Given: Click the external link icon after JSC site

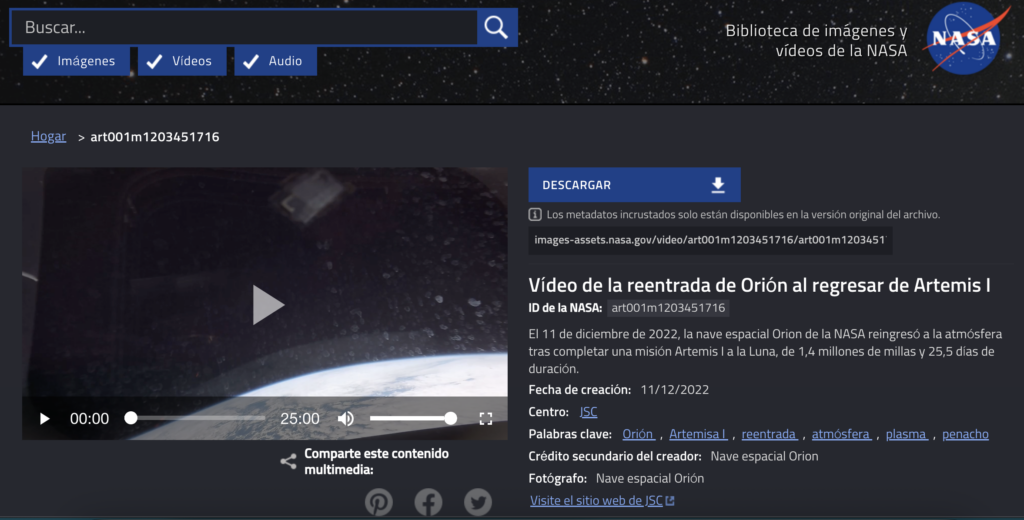Looking at the screenshot, I should click(x=669, y=500).
